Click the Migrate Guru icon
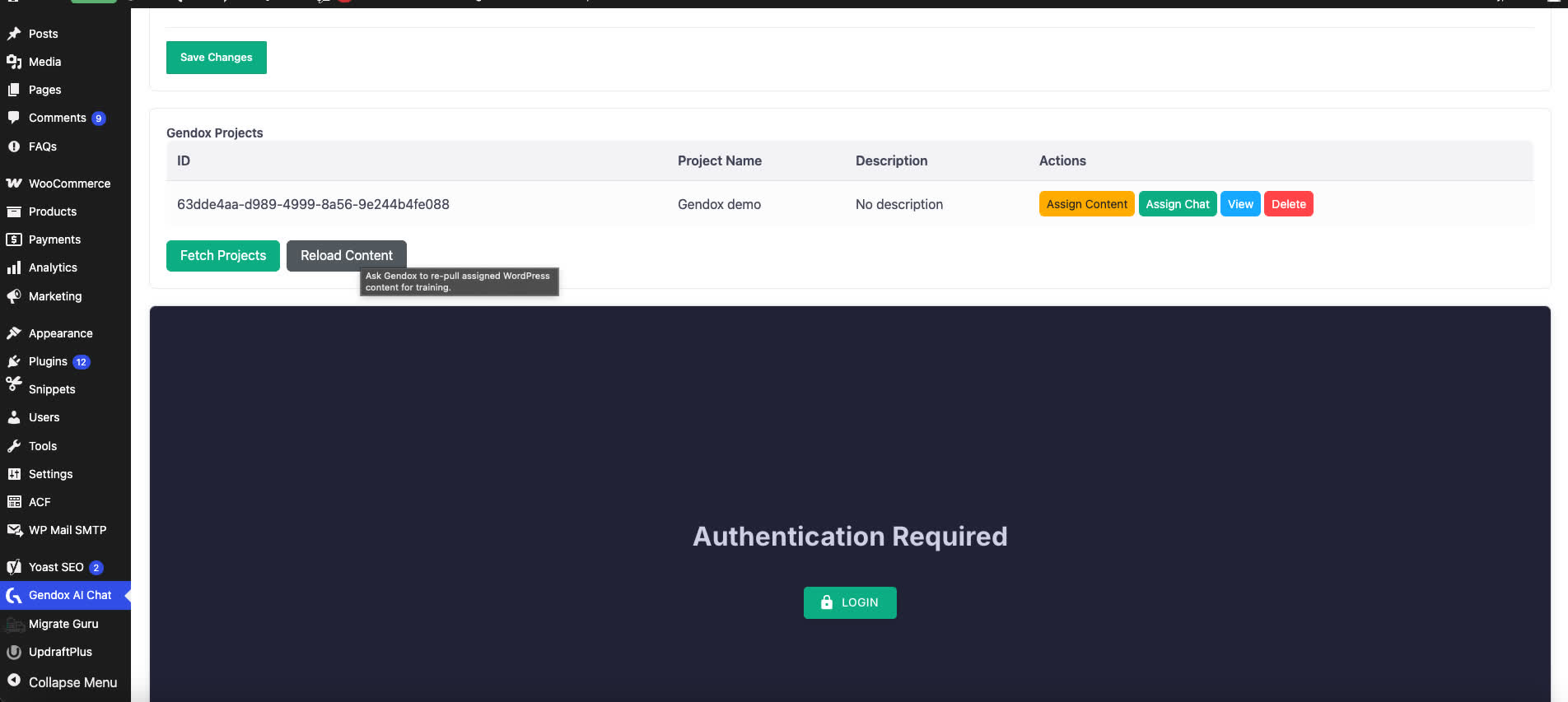Screen dimensions: 1568x702 click(x=15, y=625)
